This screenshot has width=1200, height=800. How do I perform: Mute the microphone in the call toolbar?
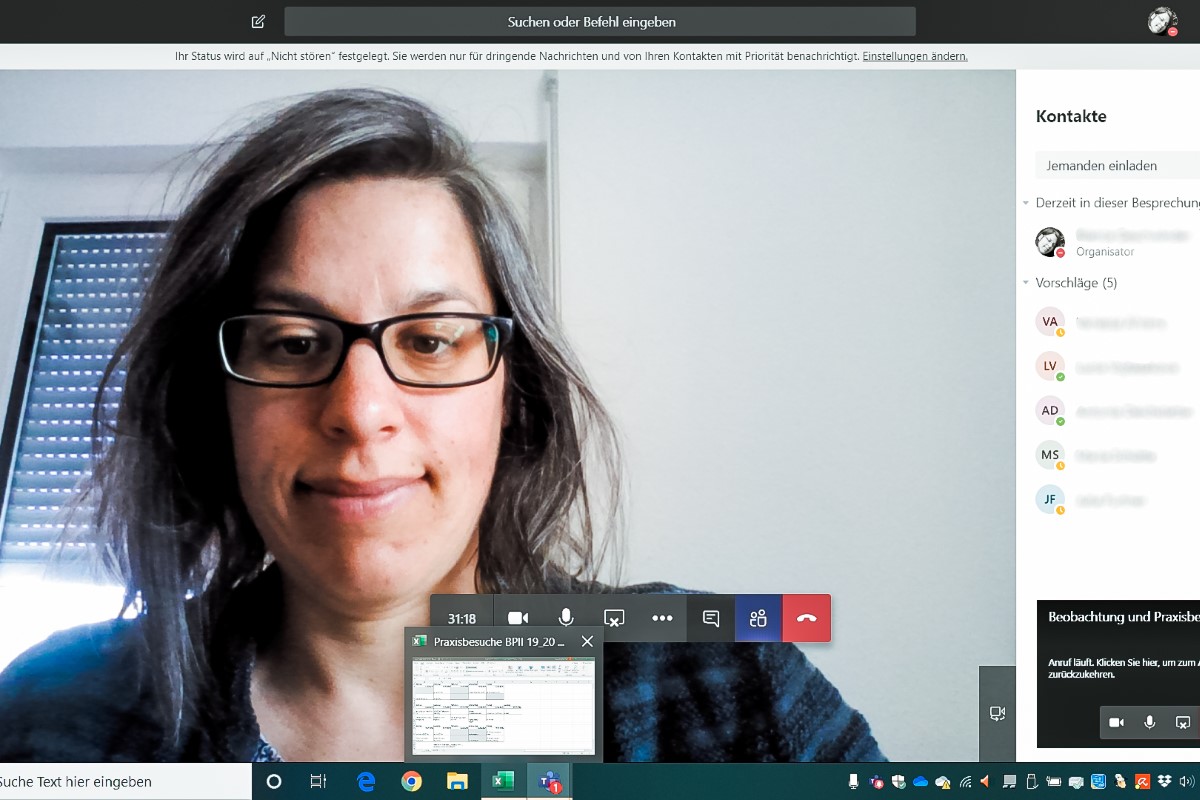click(x=566, y=618)
